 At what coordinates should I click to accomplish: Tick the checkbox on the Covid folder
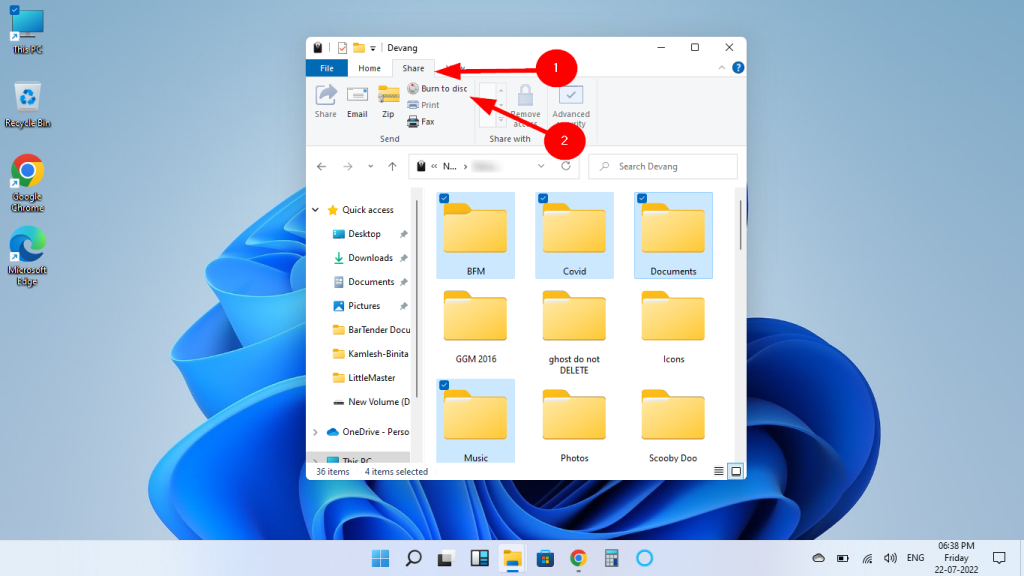coord(543,197)
